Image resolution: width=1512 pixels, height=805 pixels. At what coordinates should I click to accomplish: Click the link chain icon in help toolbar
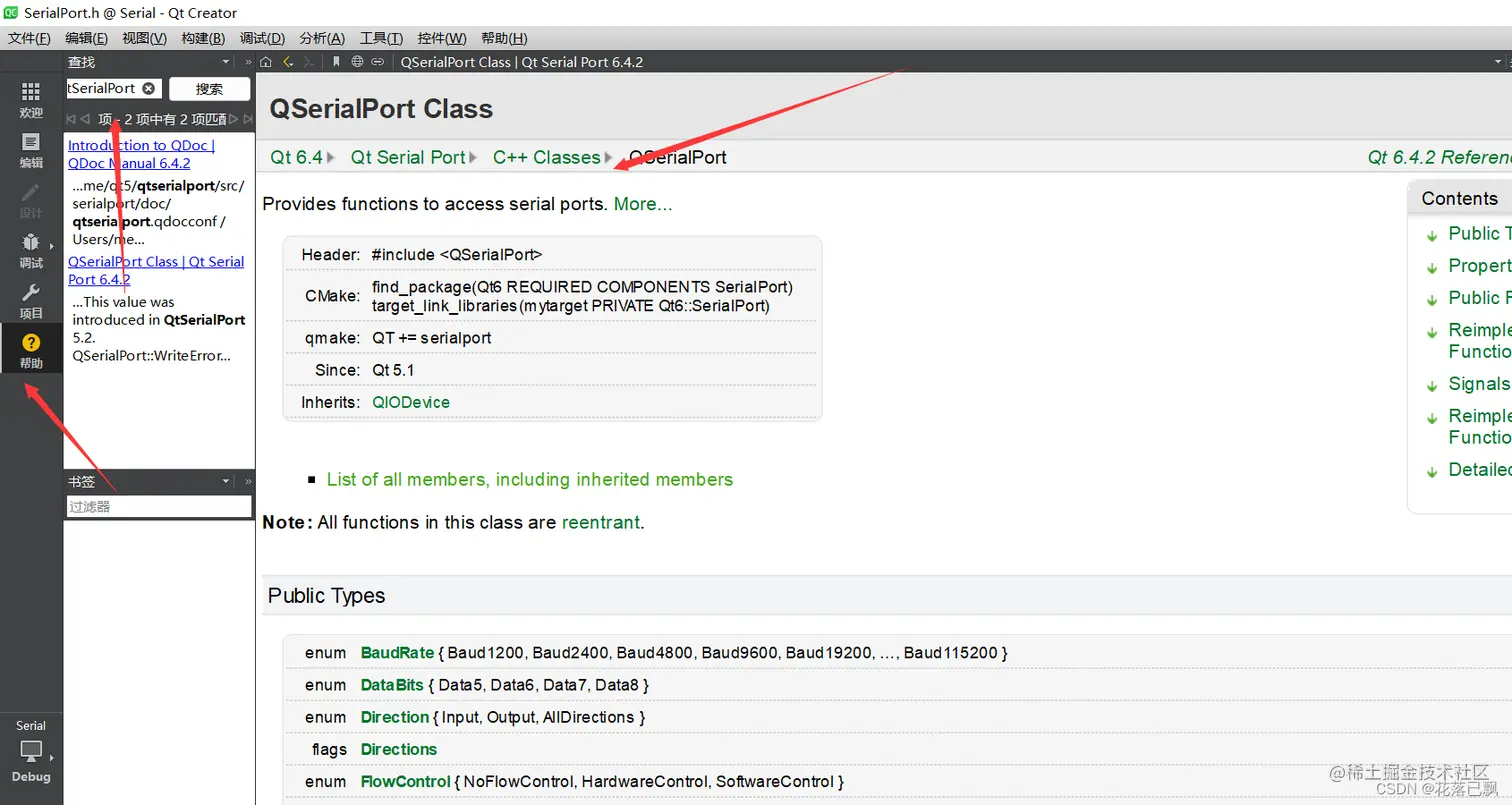click(x=377, y=62)
